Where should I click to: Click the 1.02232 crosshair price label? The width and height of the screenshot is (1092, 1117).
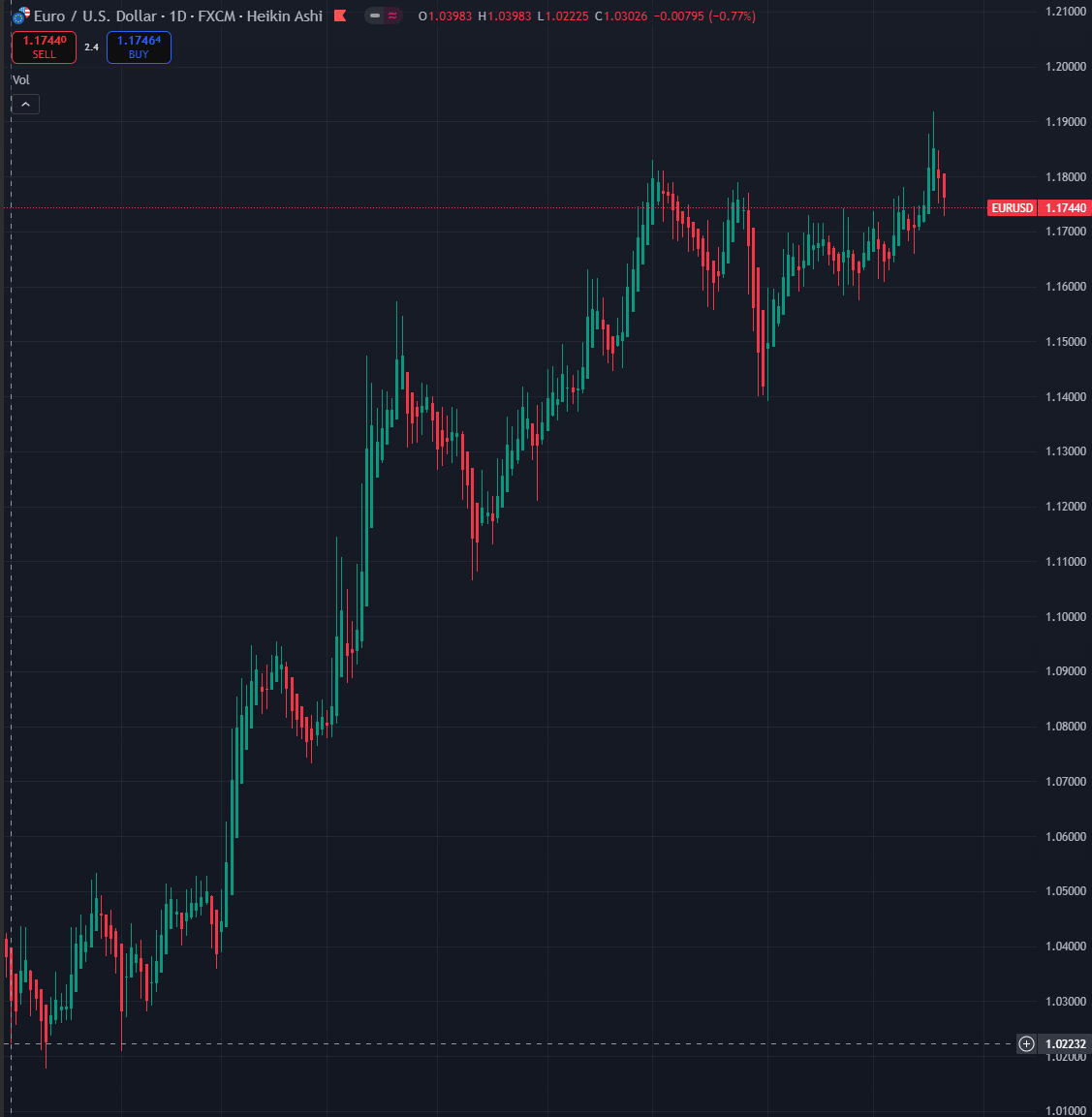[x=1065, y=1043]
